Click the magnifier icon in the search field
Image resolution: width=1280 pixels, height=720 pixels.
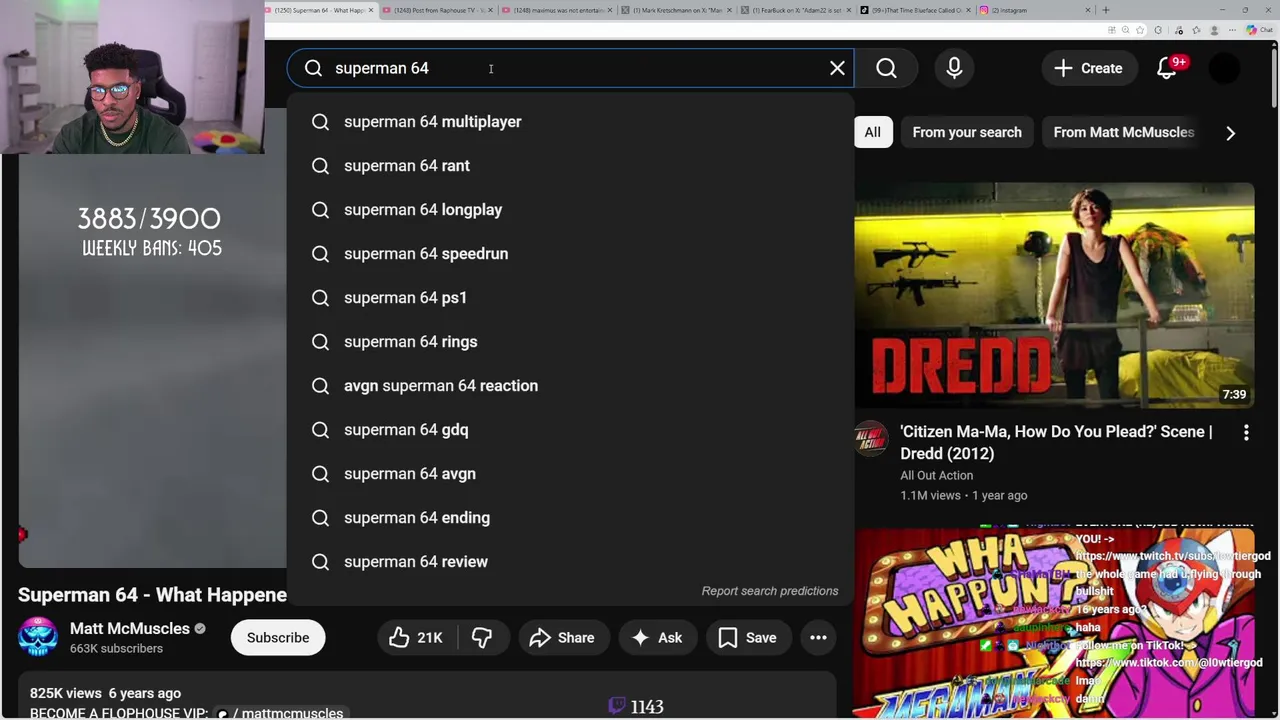tap(313, 68)
